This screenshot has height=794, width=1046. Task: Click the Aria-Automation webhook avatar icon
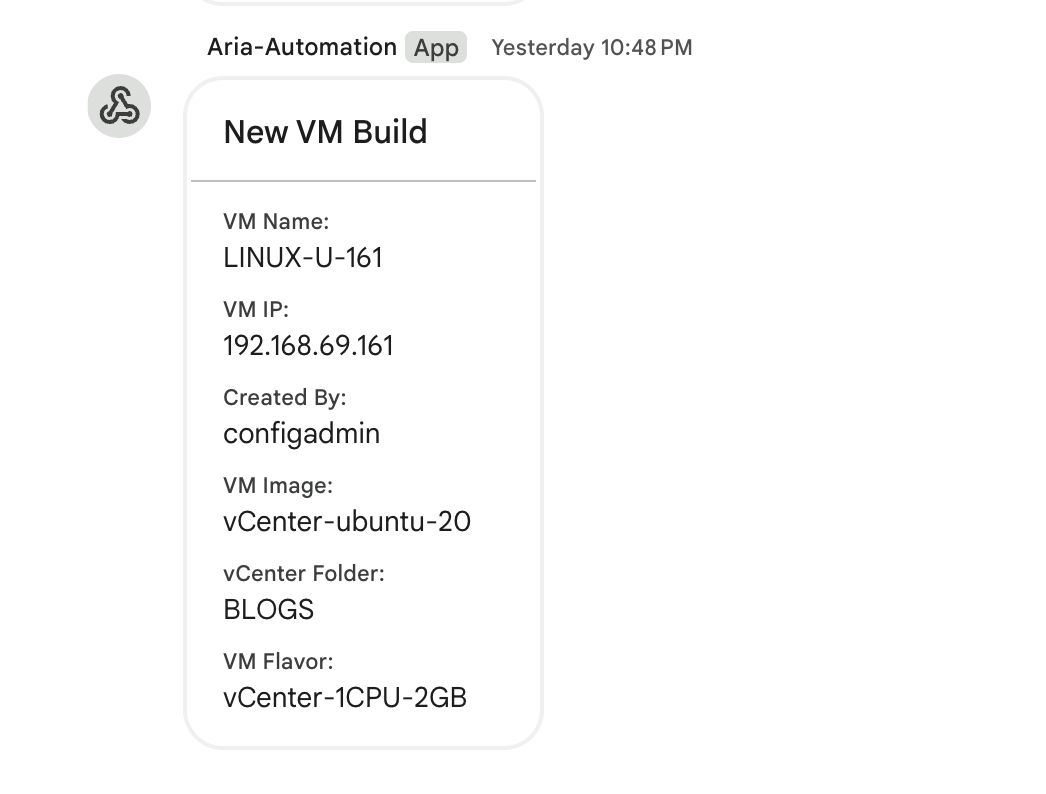click(x=119, y=106)
